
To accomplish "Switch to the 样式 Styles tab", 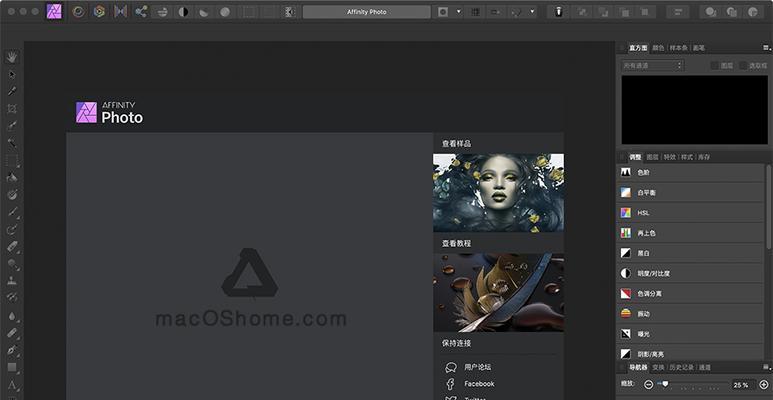I will 687,157.
